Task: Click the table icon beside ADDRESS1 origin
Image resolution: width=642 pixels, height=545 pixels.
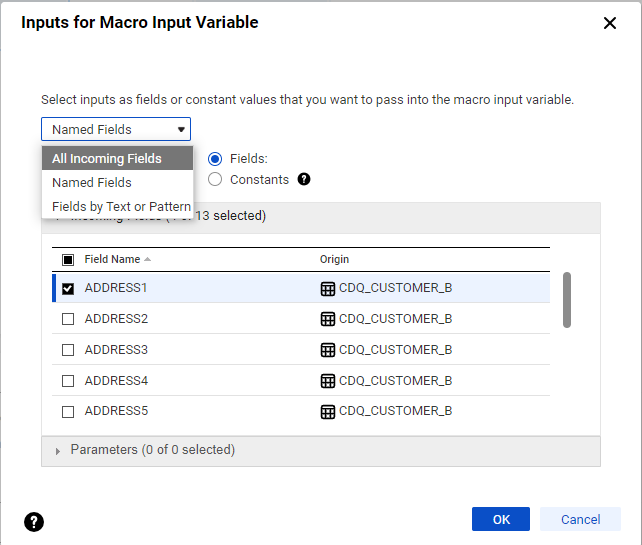Action: point(327,288)
